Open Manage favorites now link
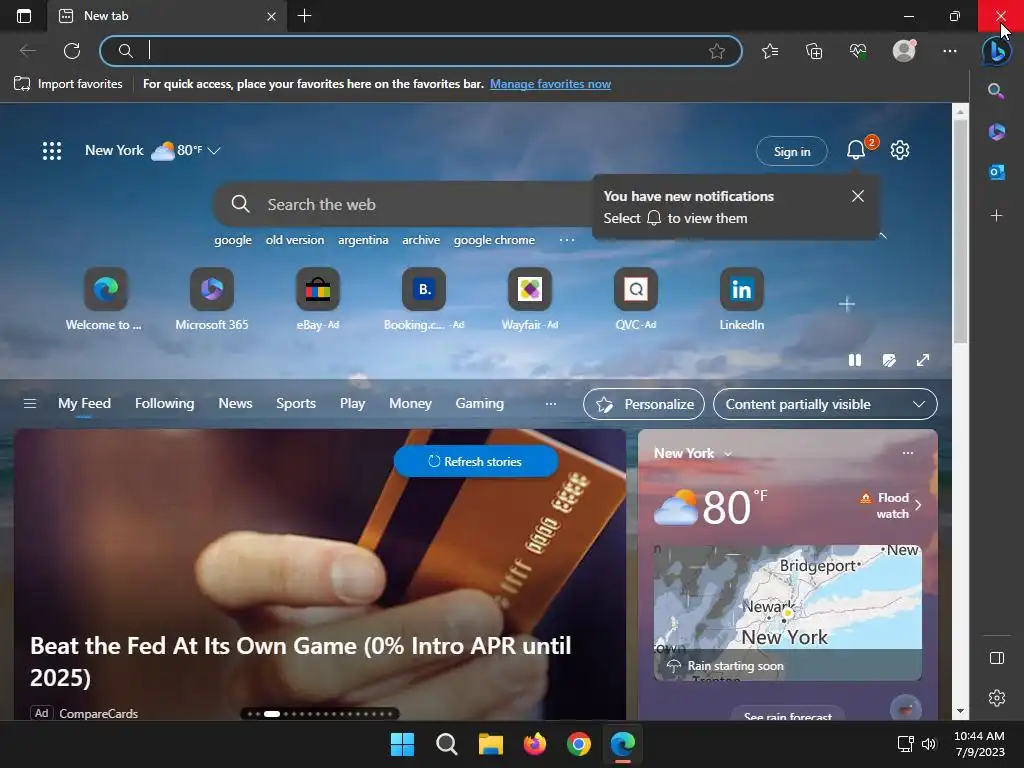Image resolution: width=1024 pixels, height=768 pixels. click(551, 84)
